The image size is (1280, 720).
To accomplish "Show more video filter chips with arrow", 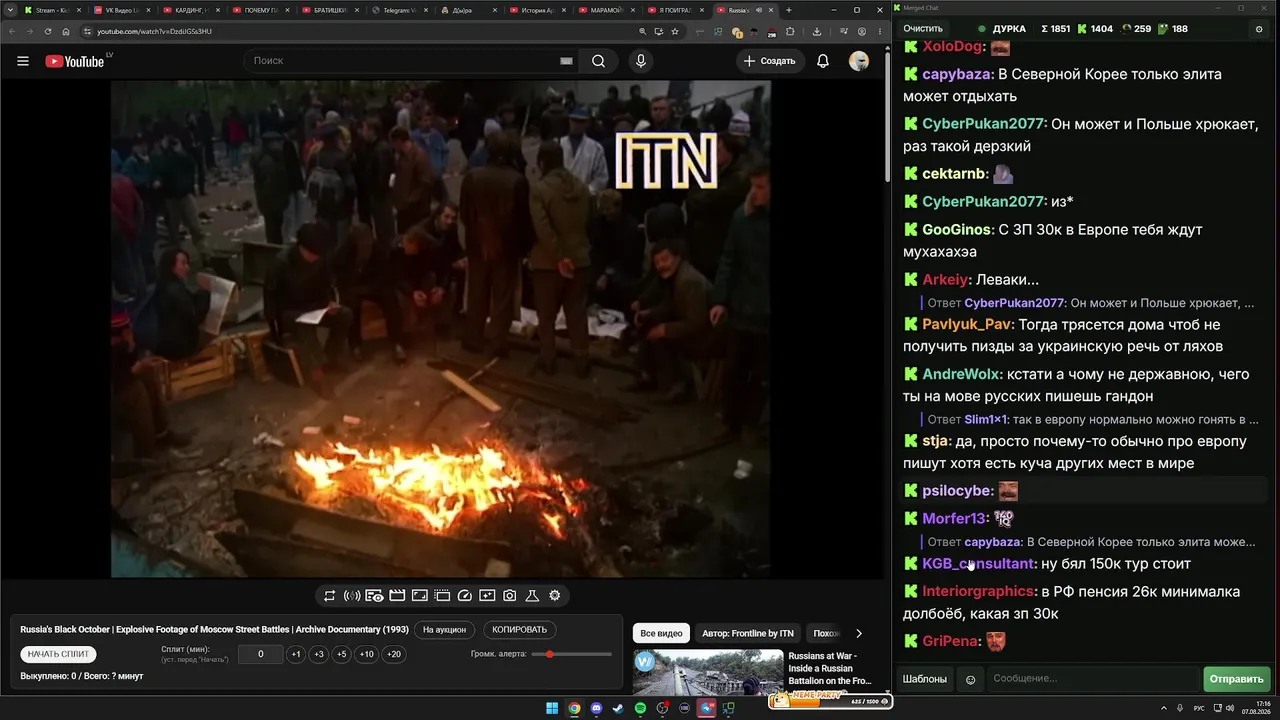I will click(858, 633).
